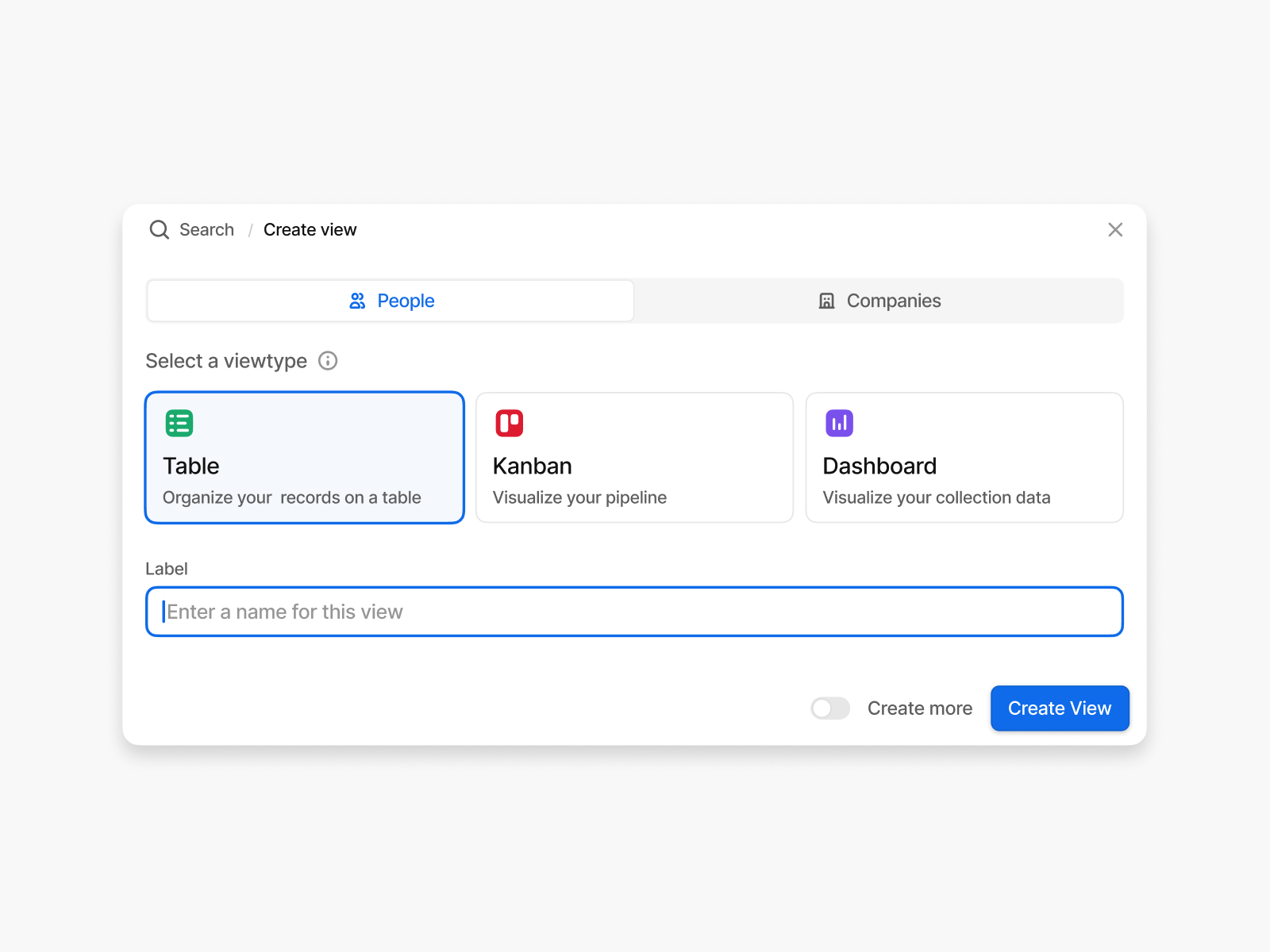Click the info icon beside Select a viewtype

[x=329, y=361]
